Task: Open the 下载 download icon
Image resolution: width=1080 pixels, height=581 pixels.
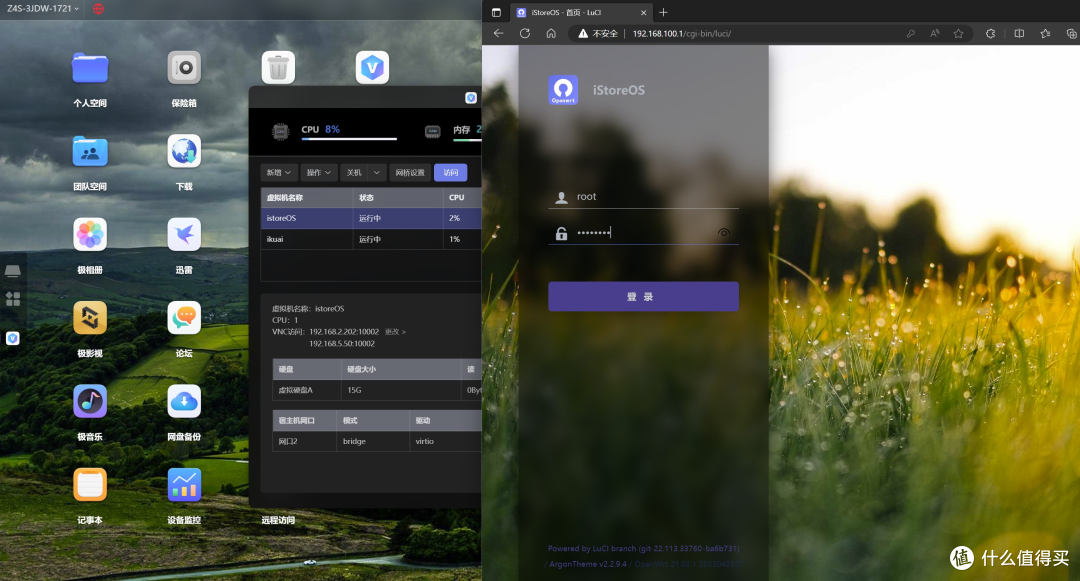Action: pos(184,151)
